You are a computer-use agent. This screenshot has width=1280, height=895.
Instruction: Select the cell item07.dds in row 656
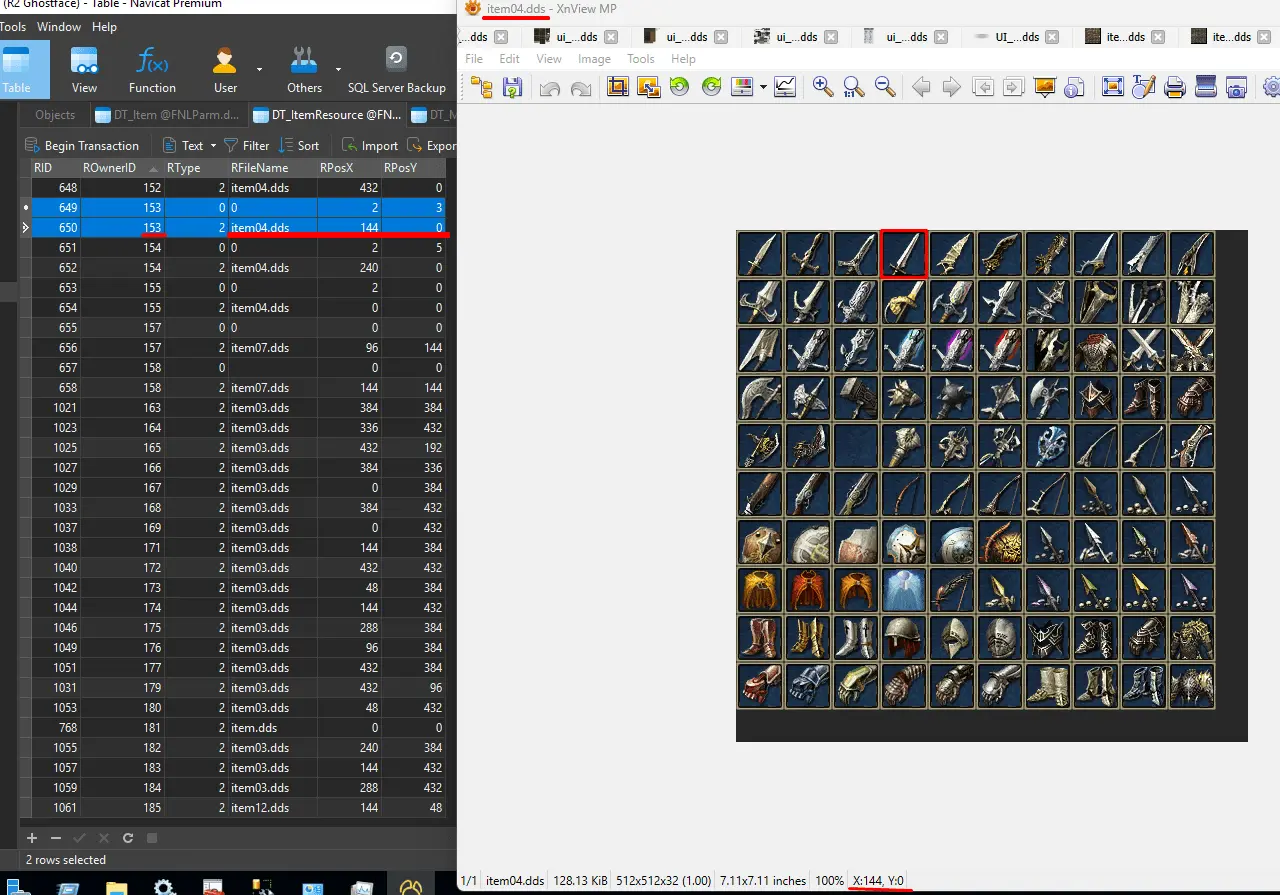[x=272, y=348]
